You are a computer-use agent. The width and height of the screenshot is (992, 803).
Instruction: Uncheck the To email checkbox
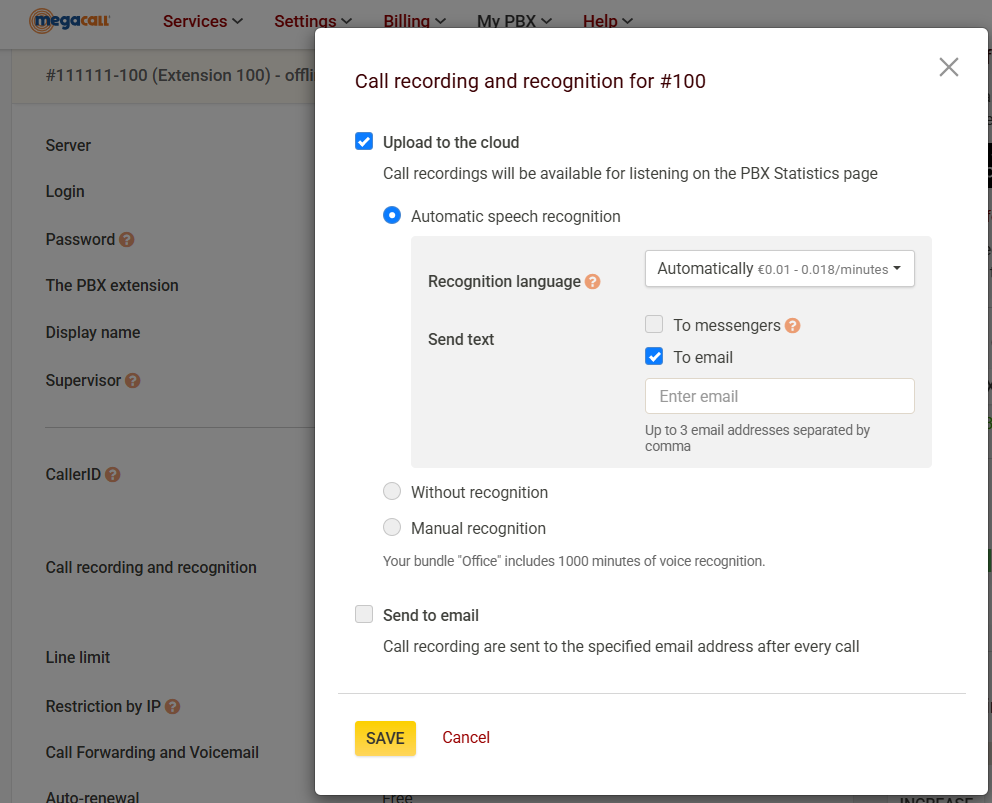point(654,356)
